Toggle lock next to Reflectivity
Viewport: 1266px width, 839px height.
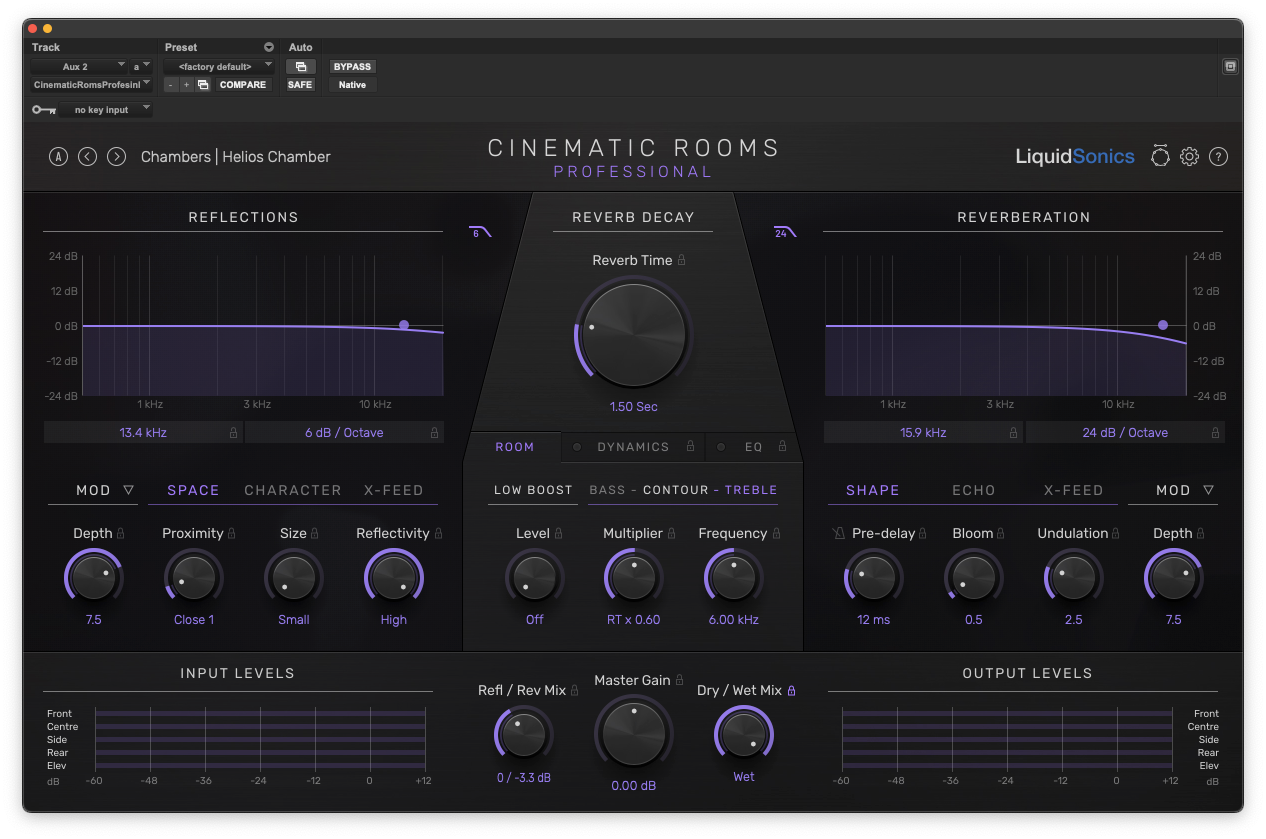[x=438, y=534]
